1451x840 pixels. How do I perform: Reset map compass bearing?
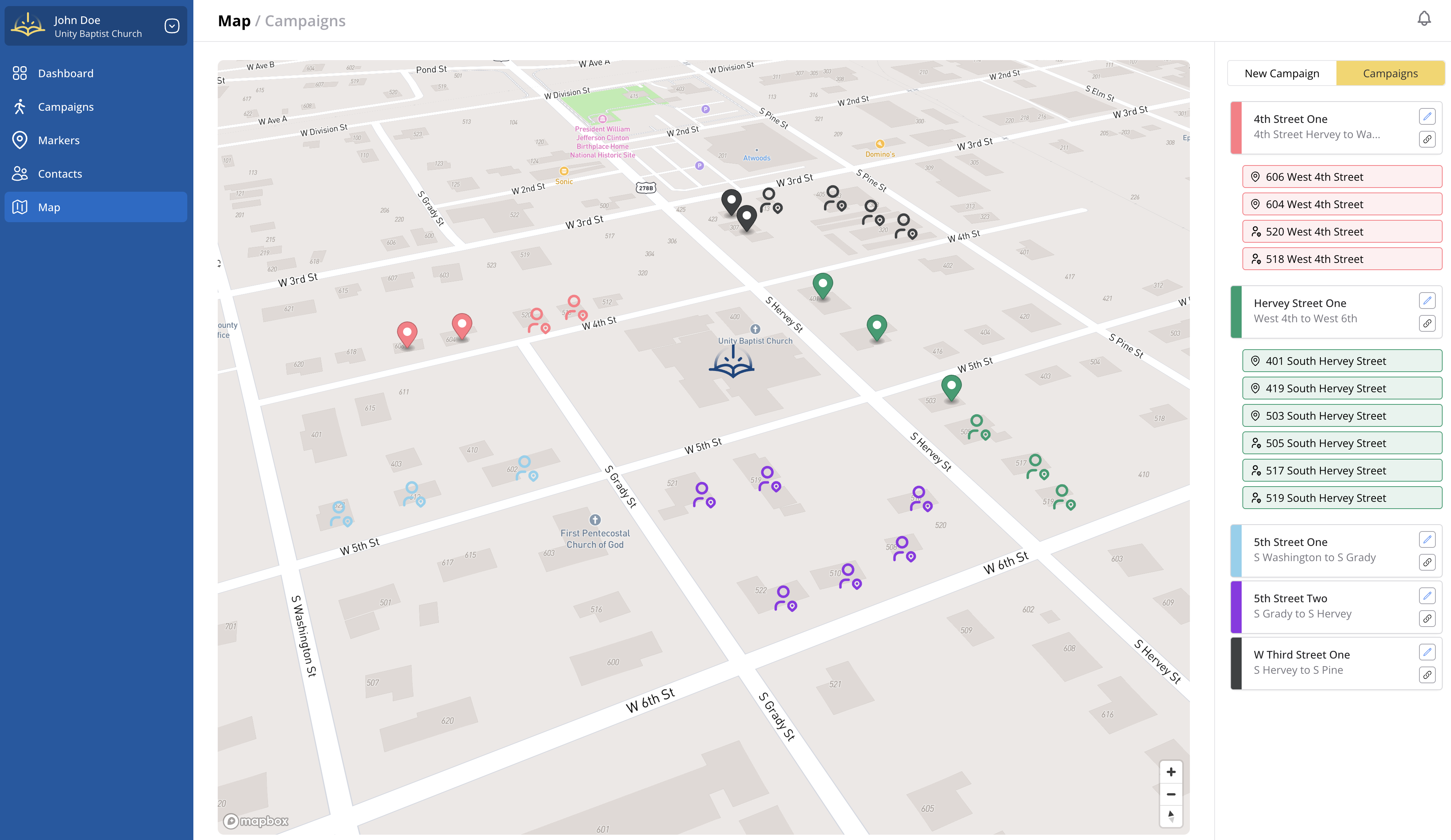(x=1170, y=816)
